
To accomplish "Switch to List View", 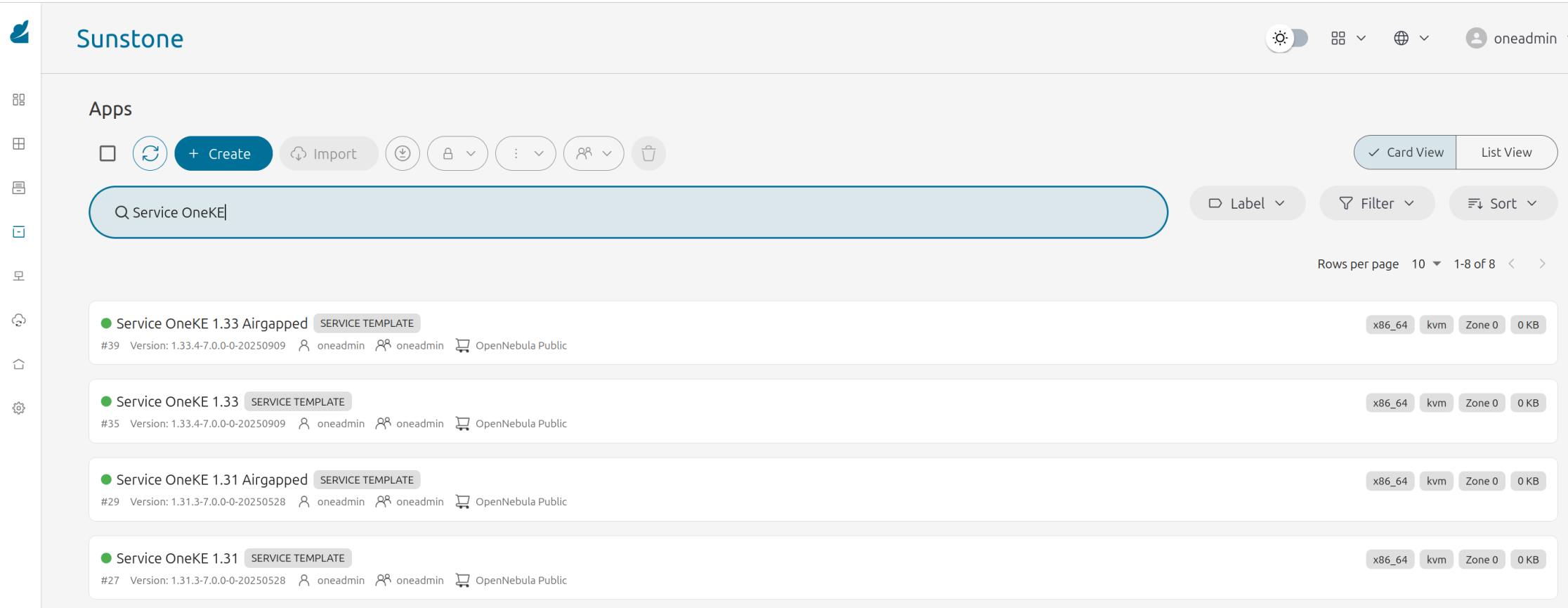I will 1506,153.
